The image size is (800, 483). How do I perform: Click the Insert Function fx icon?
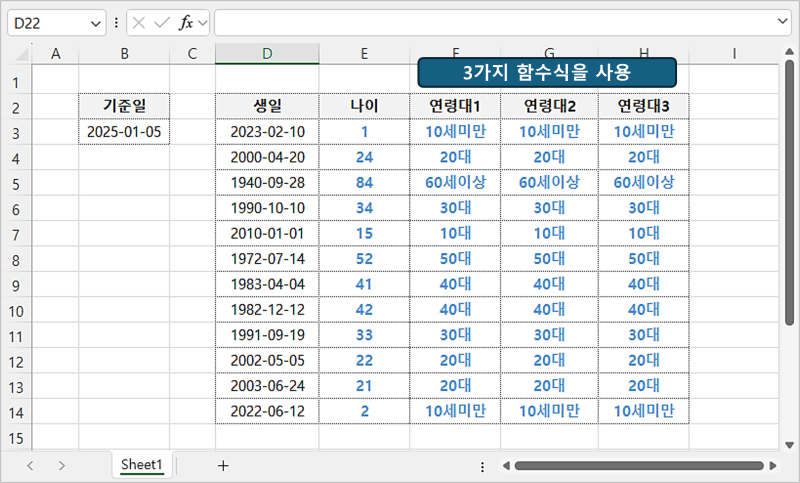click(x=185, y=22)
